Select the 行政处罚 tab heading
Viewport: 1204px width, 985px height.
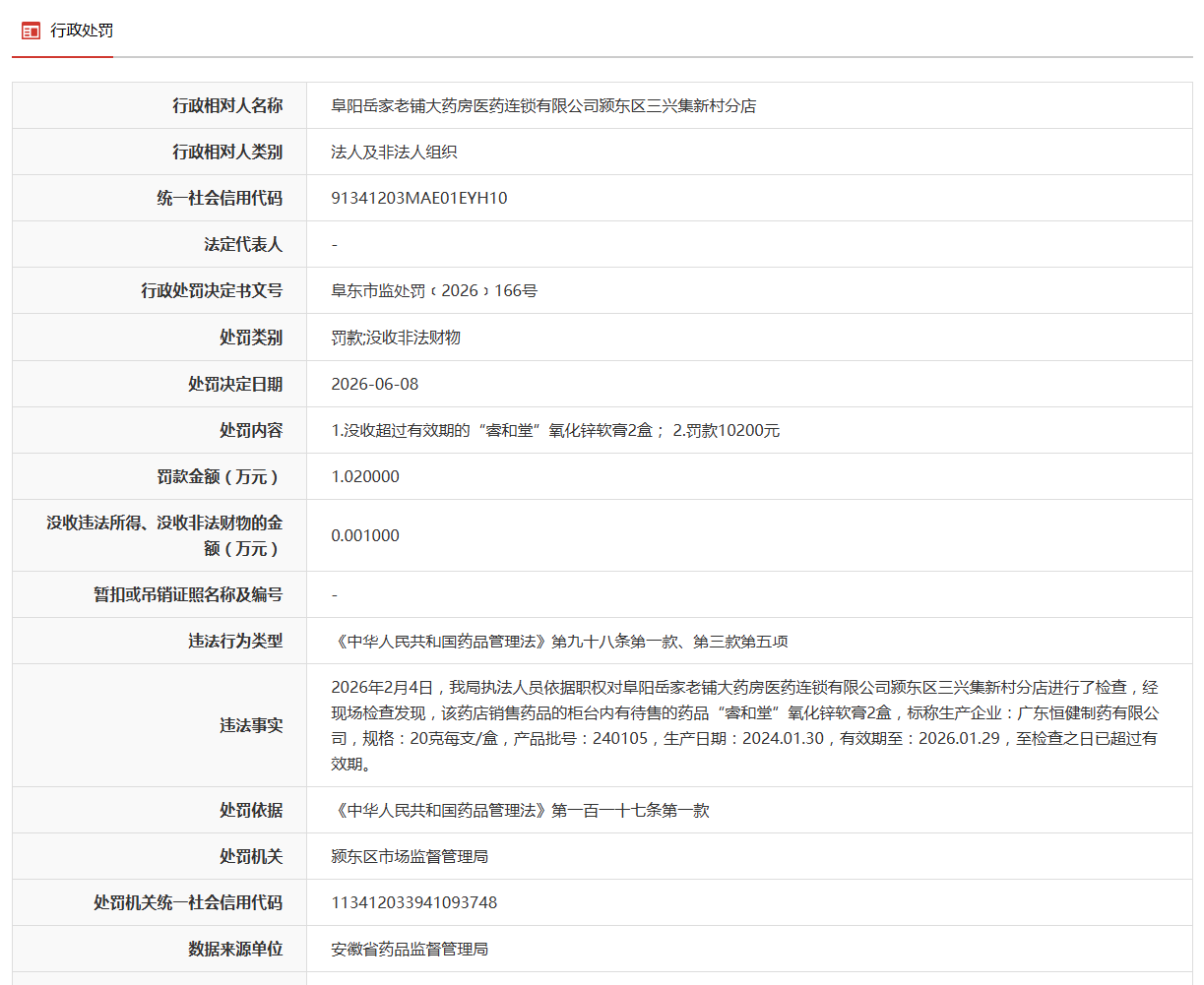[82, 31]
